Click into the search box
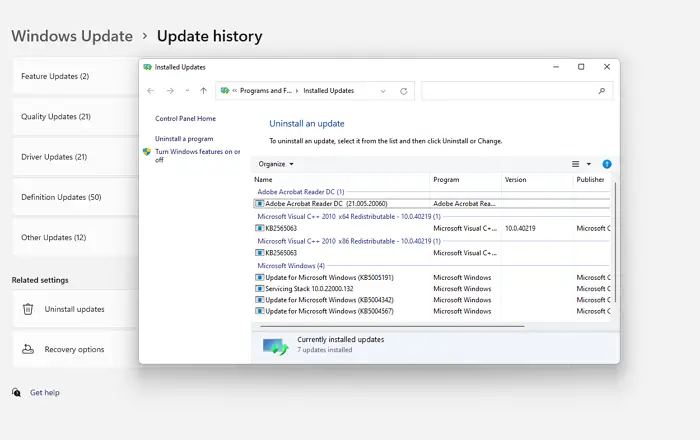The width and height of the screenshot is (700, 440). (517, 91)
